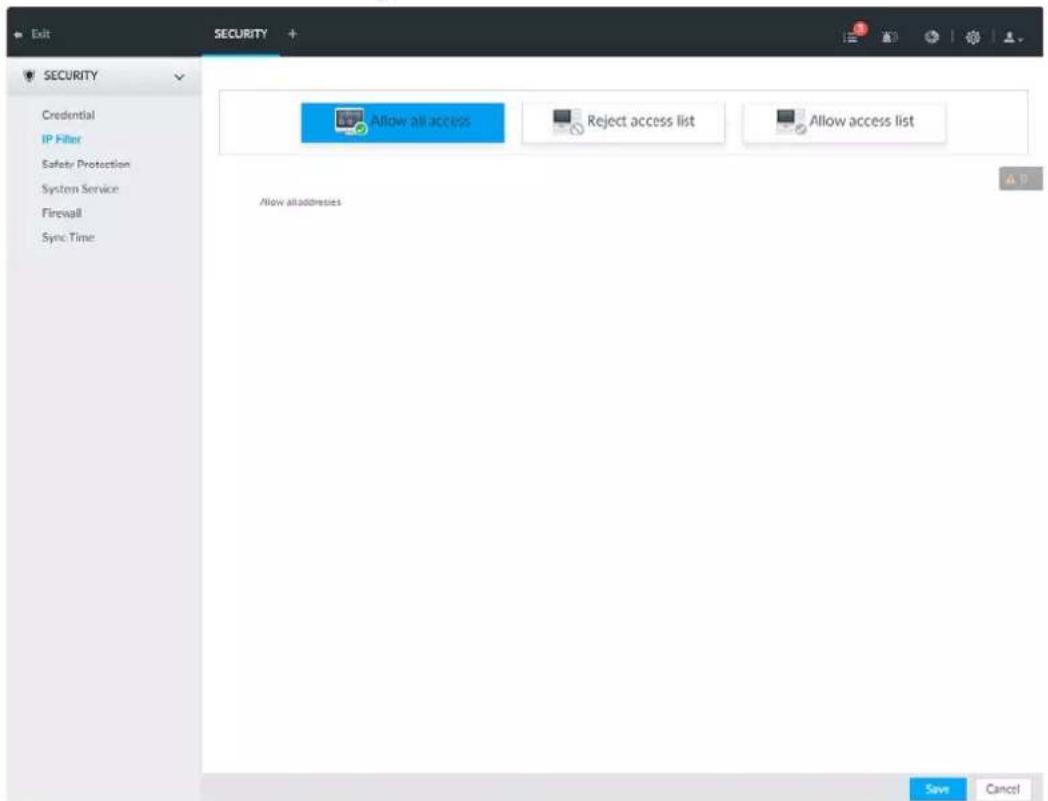Open Sync Time settings
The width and height of the screenshot is (1048, 801).
click(x=68, y=237)
